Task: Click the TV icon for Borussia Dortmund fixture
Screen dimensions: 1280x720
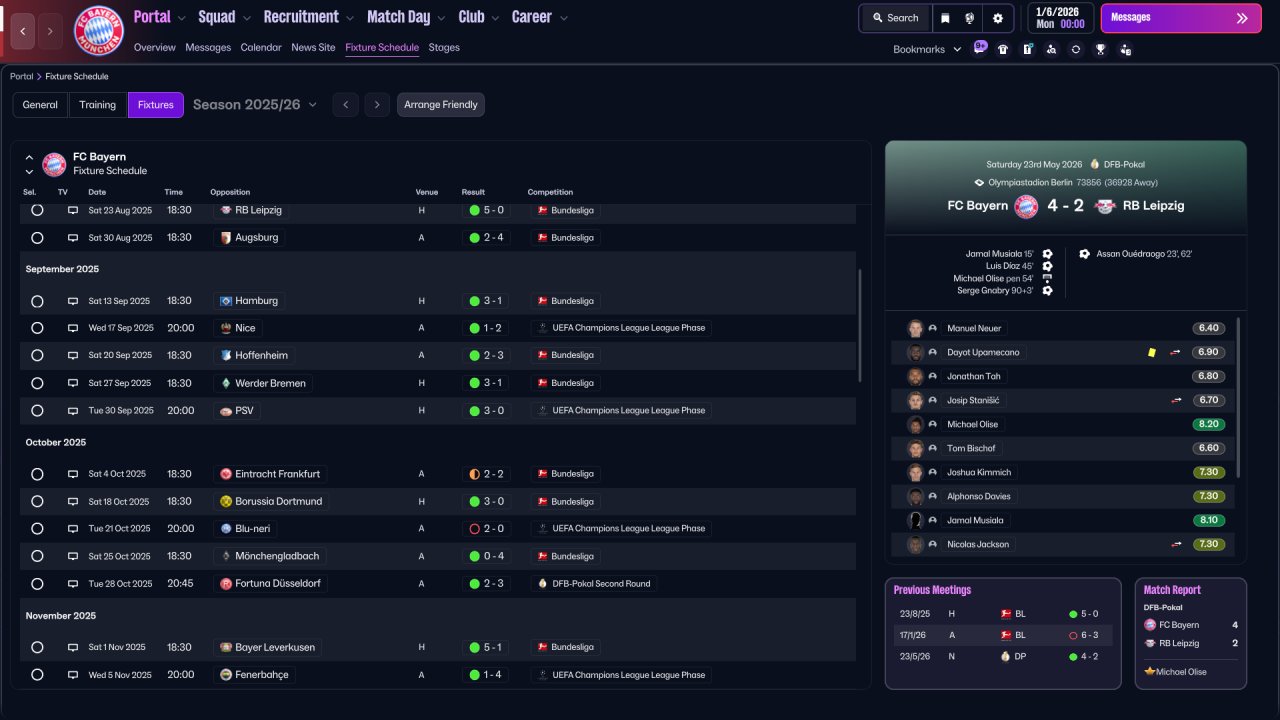Action: coord(72,502)
